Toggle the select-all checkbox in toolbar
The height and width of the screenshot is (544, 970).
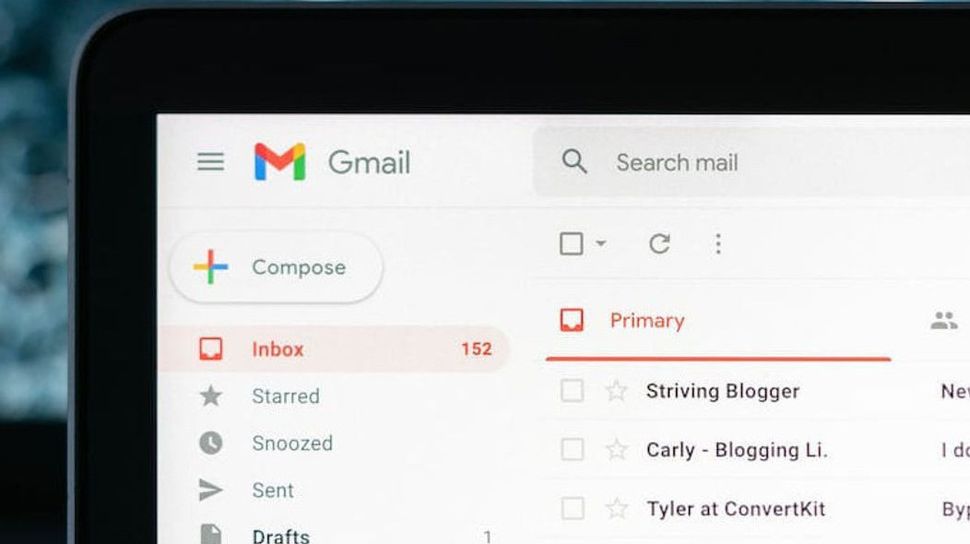571,244
